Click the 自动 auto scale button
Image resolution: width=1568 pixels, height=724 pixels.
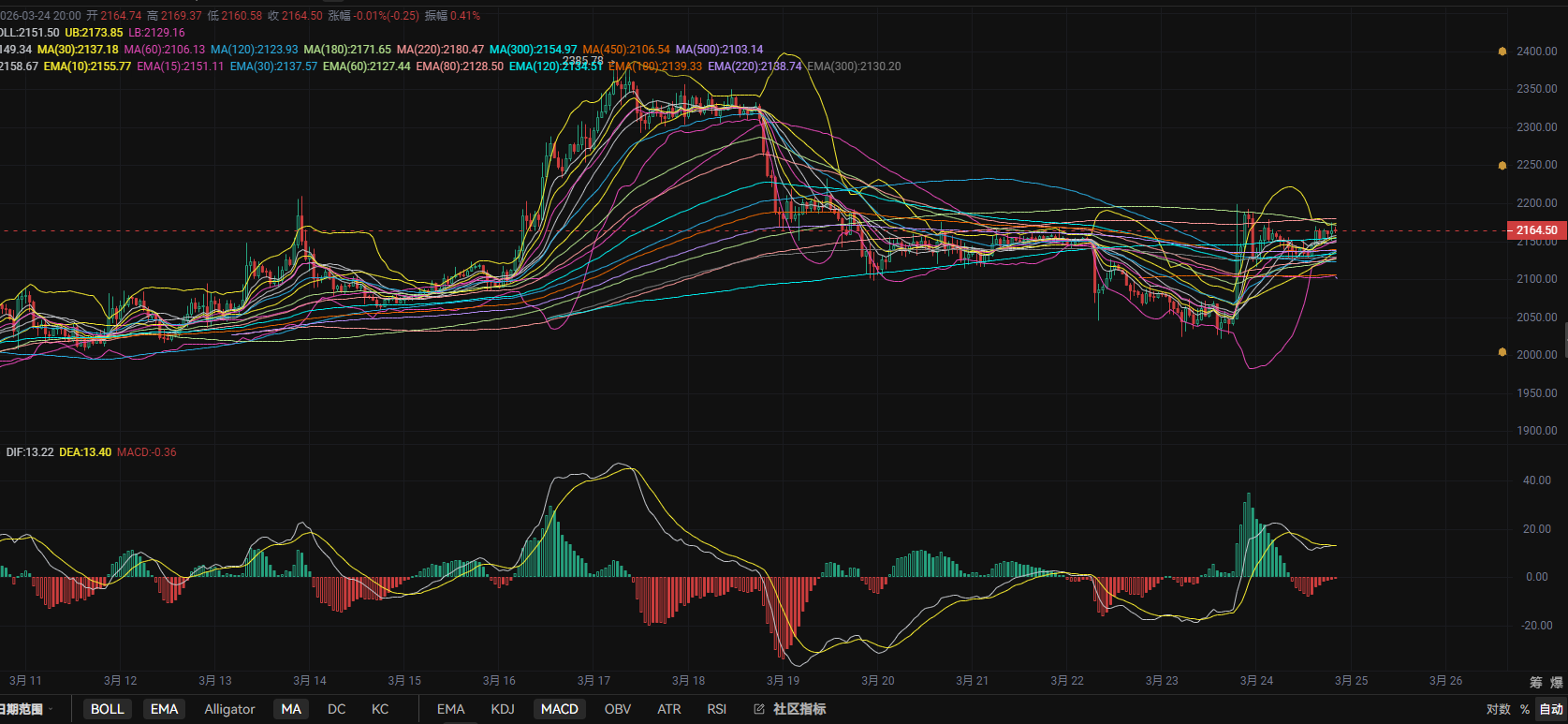coord(1551,709)
